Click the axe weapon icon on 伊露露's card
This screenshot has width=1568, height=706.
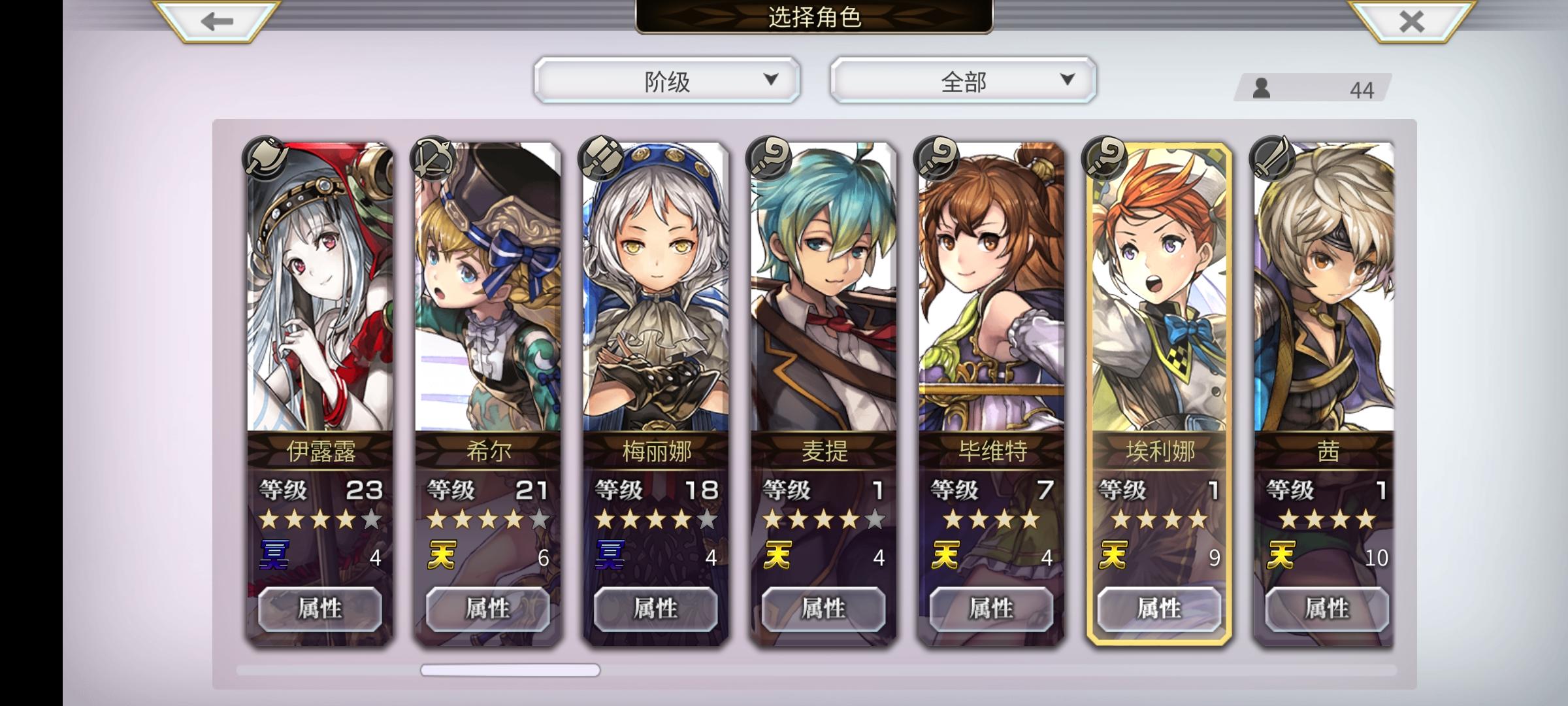tap(265, 158)
